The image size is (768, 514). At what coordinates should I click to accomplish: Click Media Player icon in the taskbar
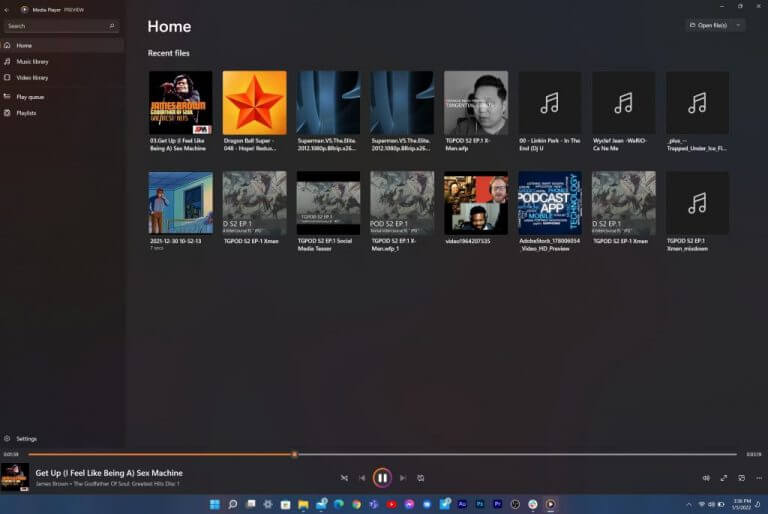click(x=551, y=504)
